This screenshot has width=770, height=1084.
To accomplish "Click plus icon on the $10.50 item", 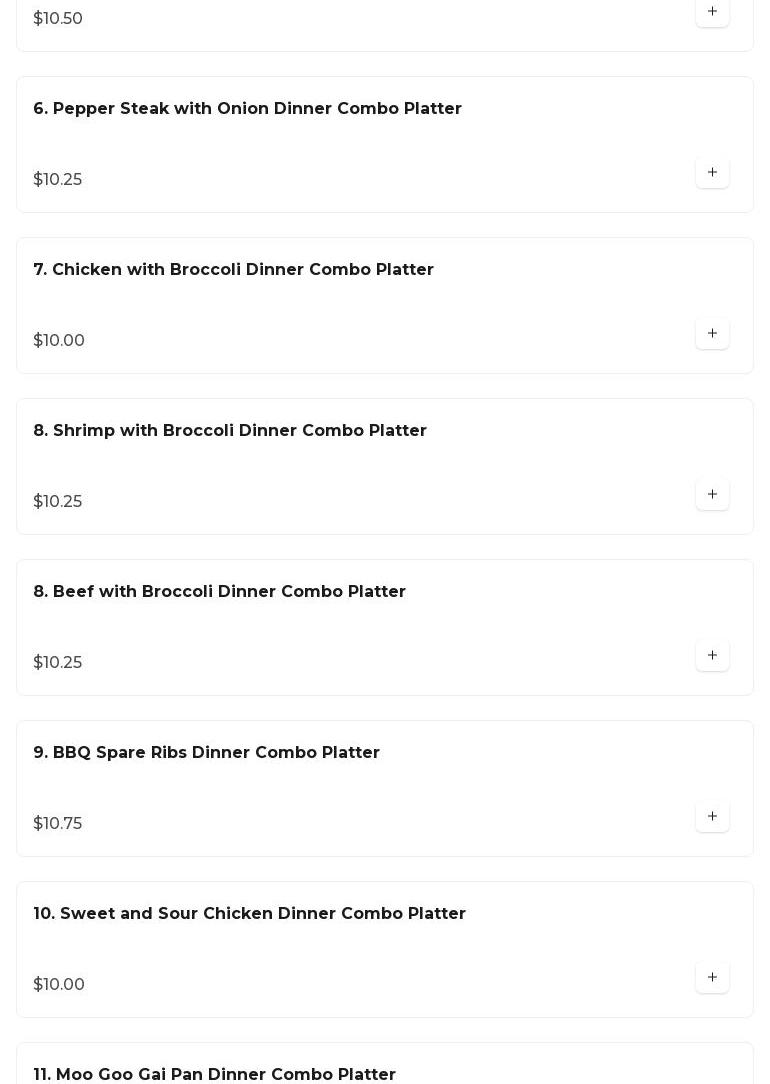I will [x=712, y=12].
